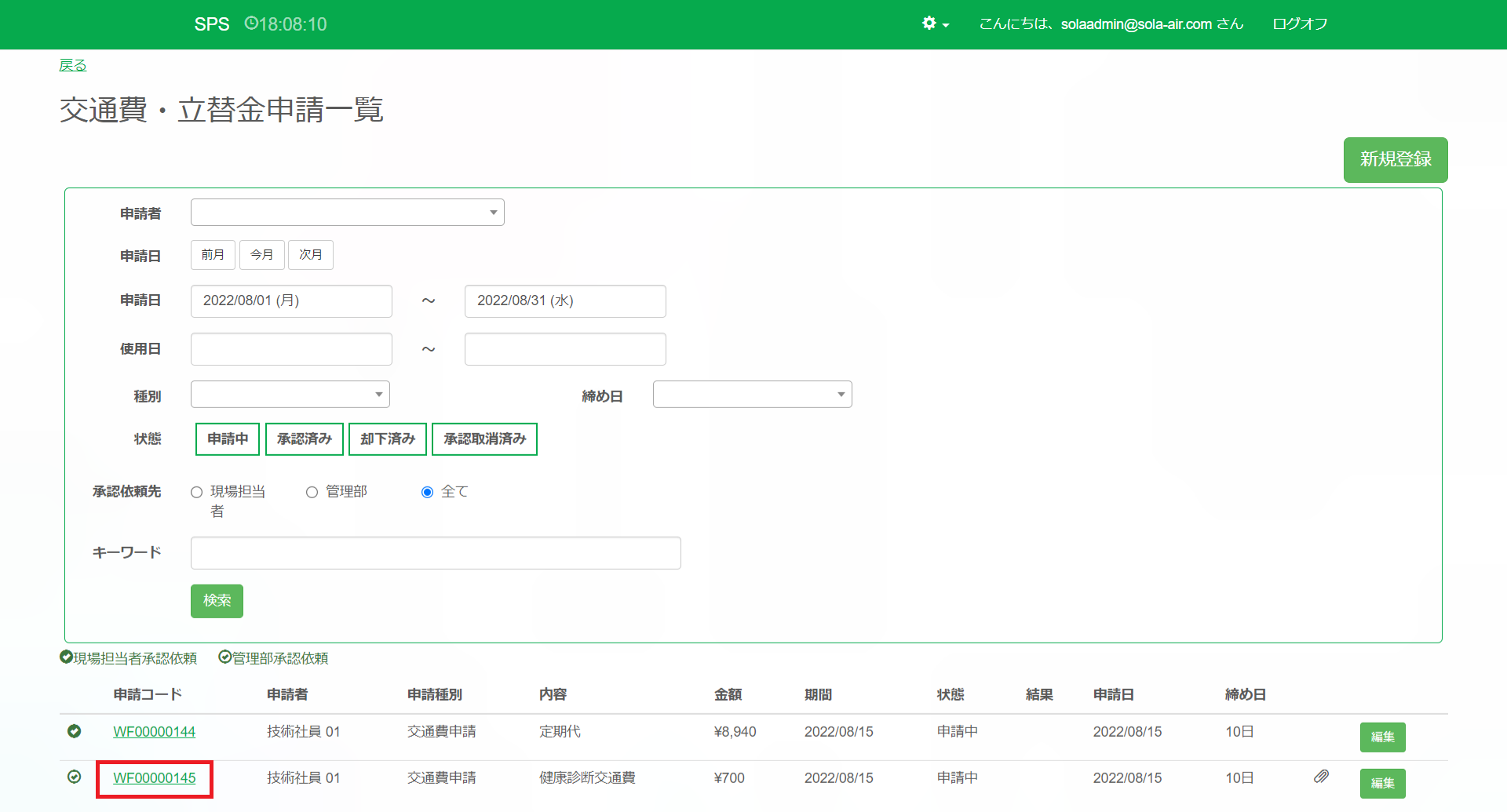Click the check status icon for WF00000145
The height and width of the screenshot is (812, 1507).
(x=75, y=777)
